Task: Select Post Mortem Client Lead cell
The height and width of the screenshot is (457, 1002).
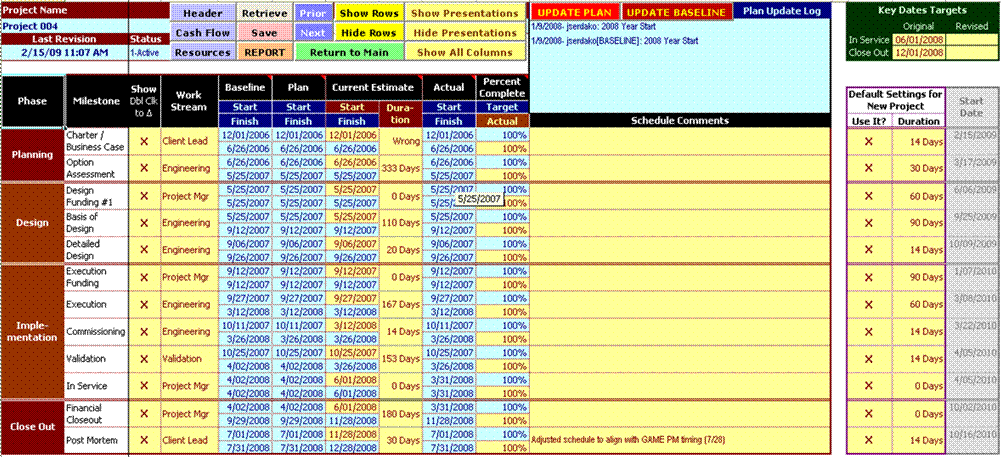Action: point(189,440)
